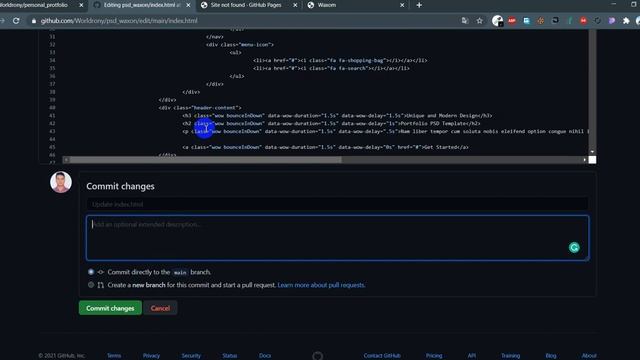Open the Training footer link
This screenshot has height=360, width=640.
[511, 356]
